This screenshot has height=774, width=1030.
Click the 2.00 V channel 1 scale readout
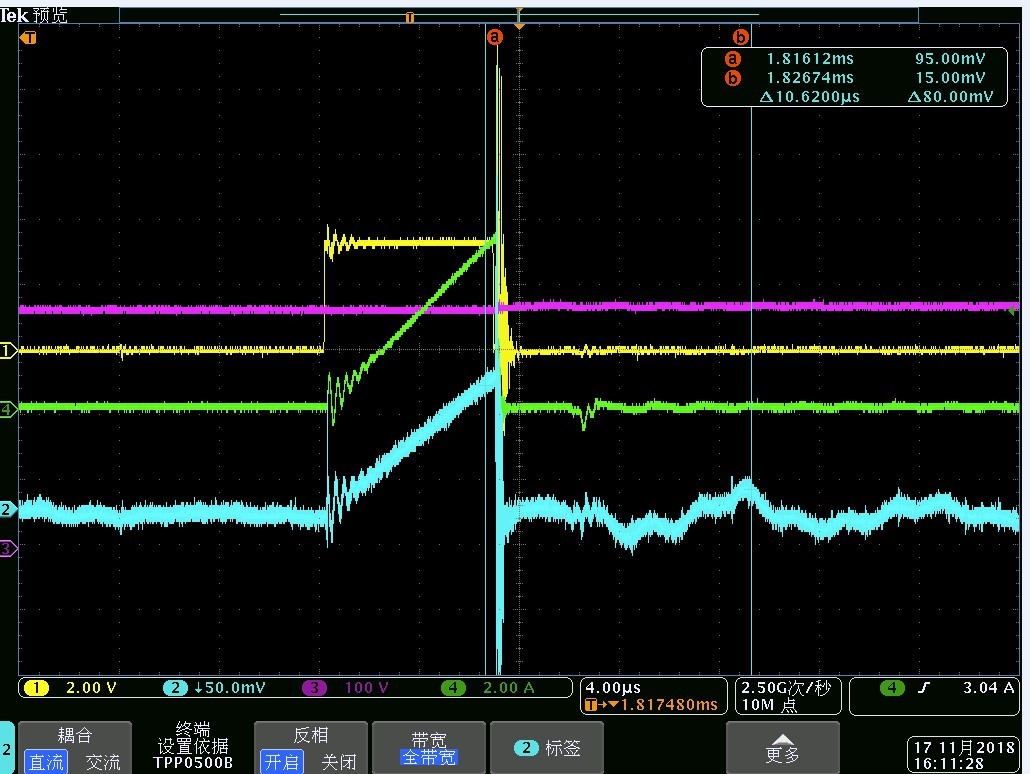click(x=91, y=688)
